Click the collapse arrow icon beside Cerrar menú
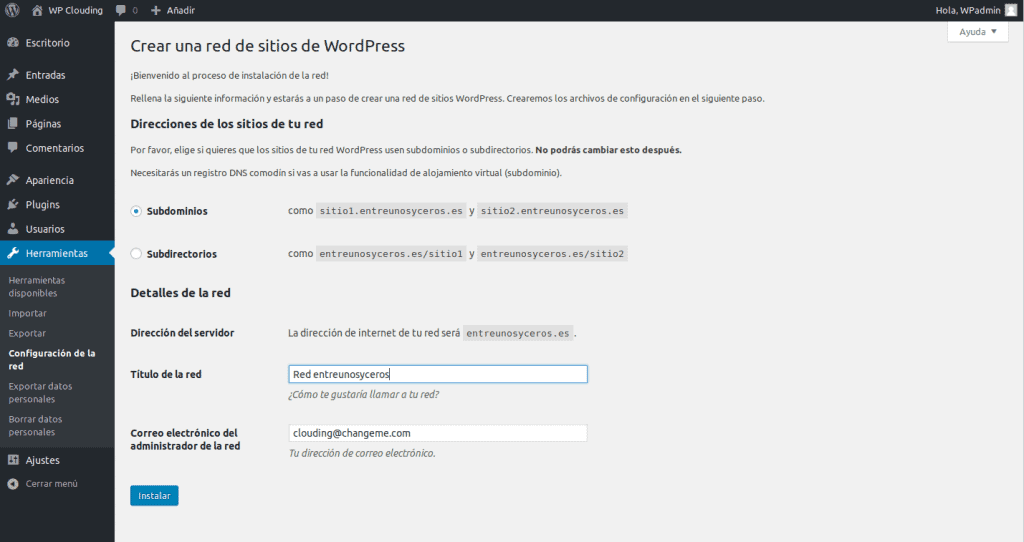1024x542 pixels. [x=12, y=484]
